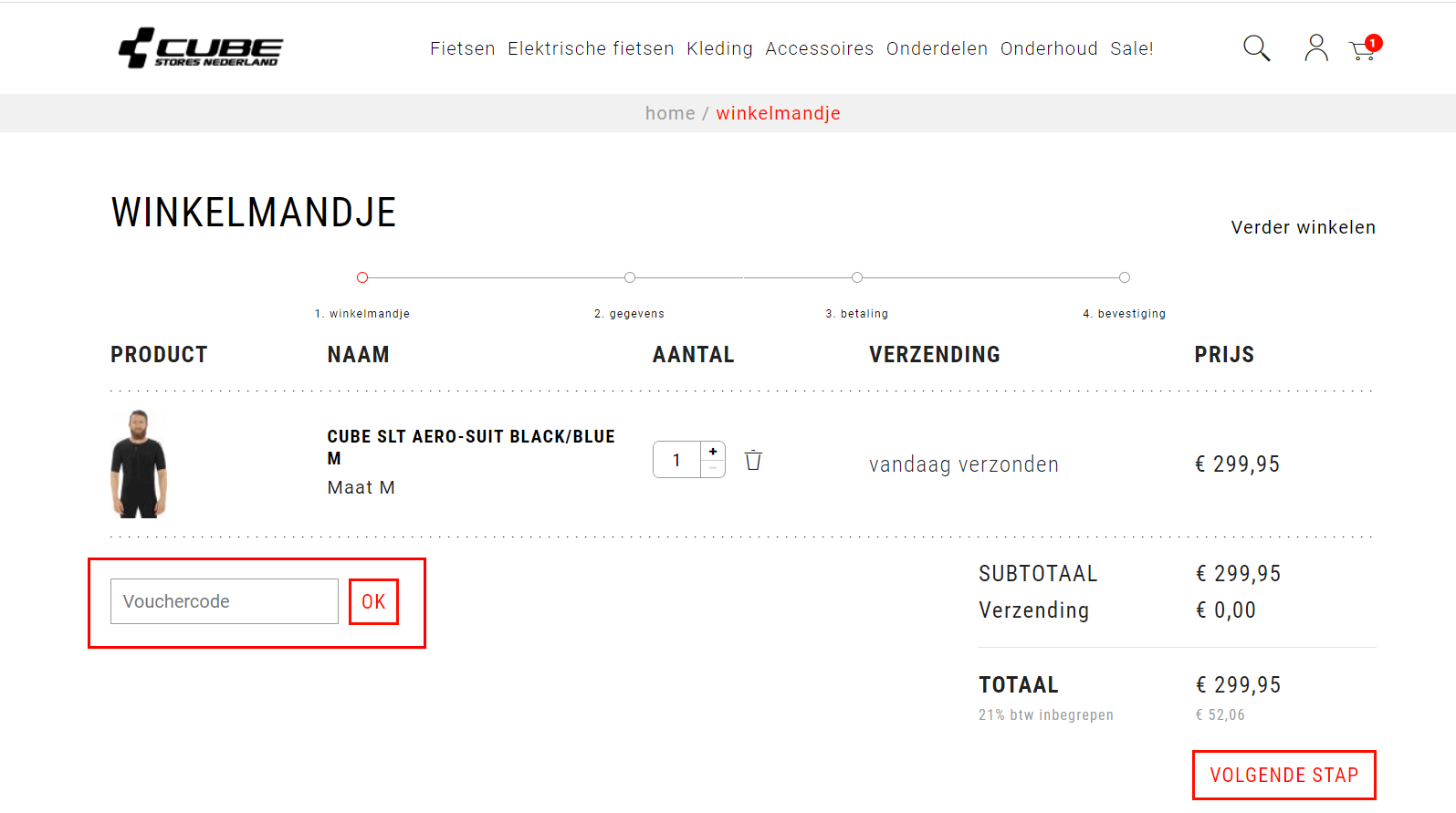Open the search magnifier icon

point(1256,48)
